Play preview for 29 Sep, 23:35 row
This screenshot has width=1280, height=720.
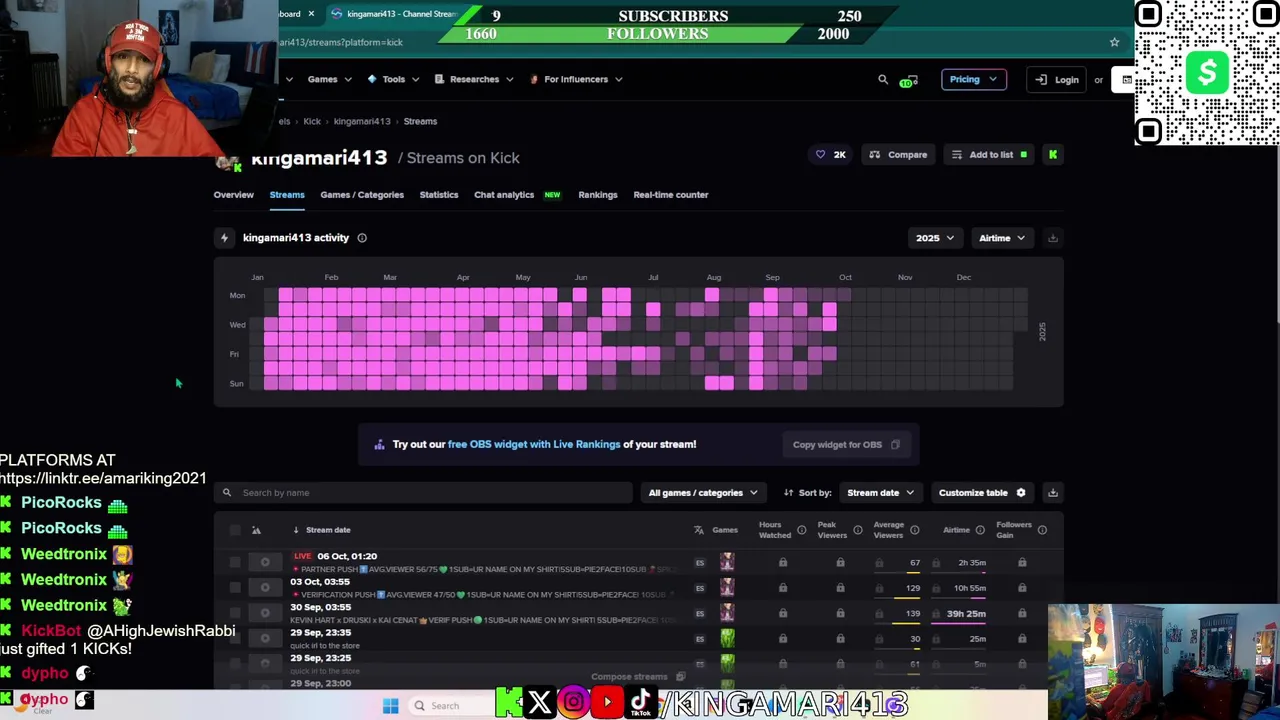265,638
